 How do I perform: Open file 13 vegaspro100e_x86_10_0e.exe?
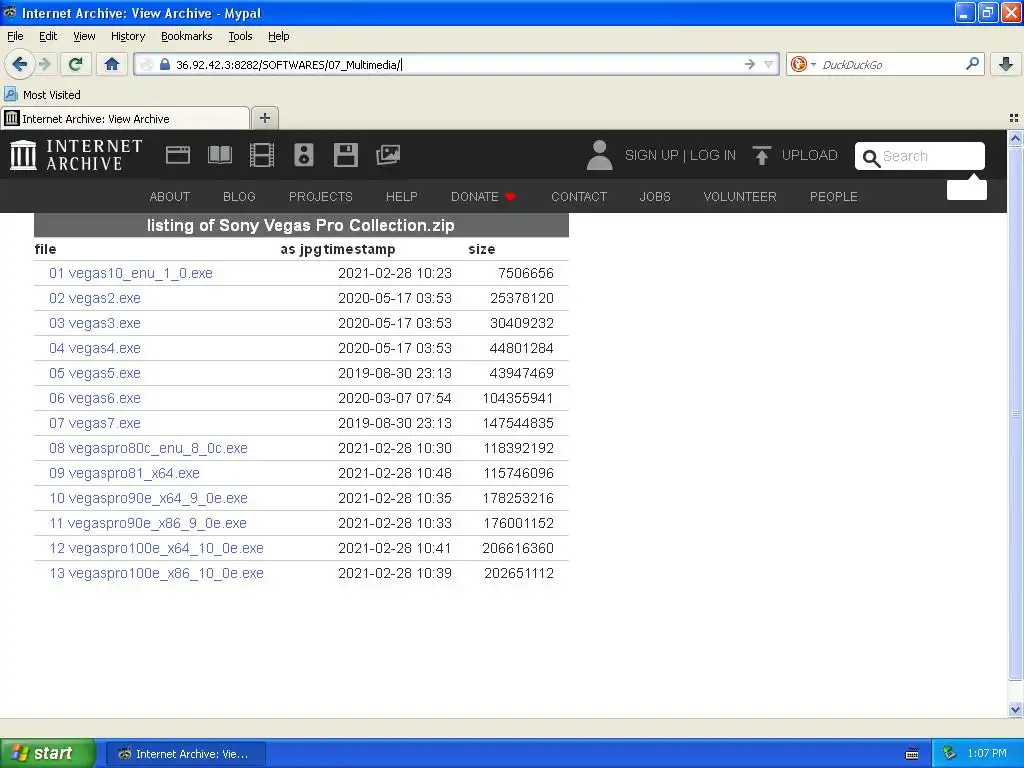156,573
